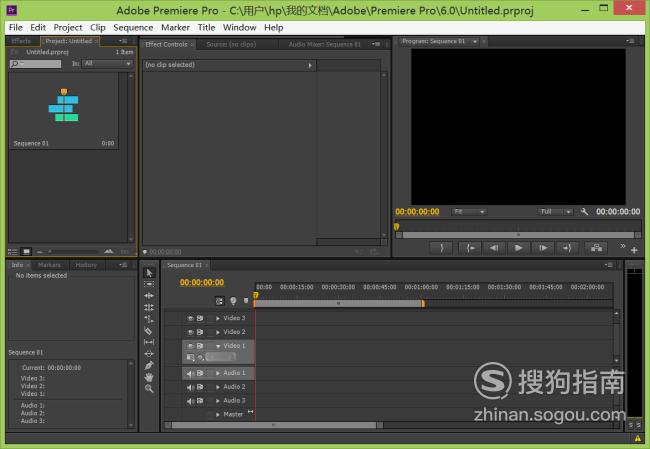The width and height of the screenshot is (650, 449).
Task: Expand the Audio 1 track
Action: tap(218, 373)
